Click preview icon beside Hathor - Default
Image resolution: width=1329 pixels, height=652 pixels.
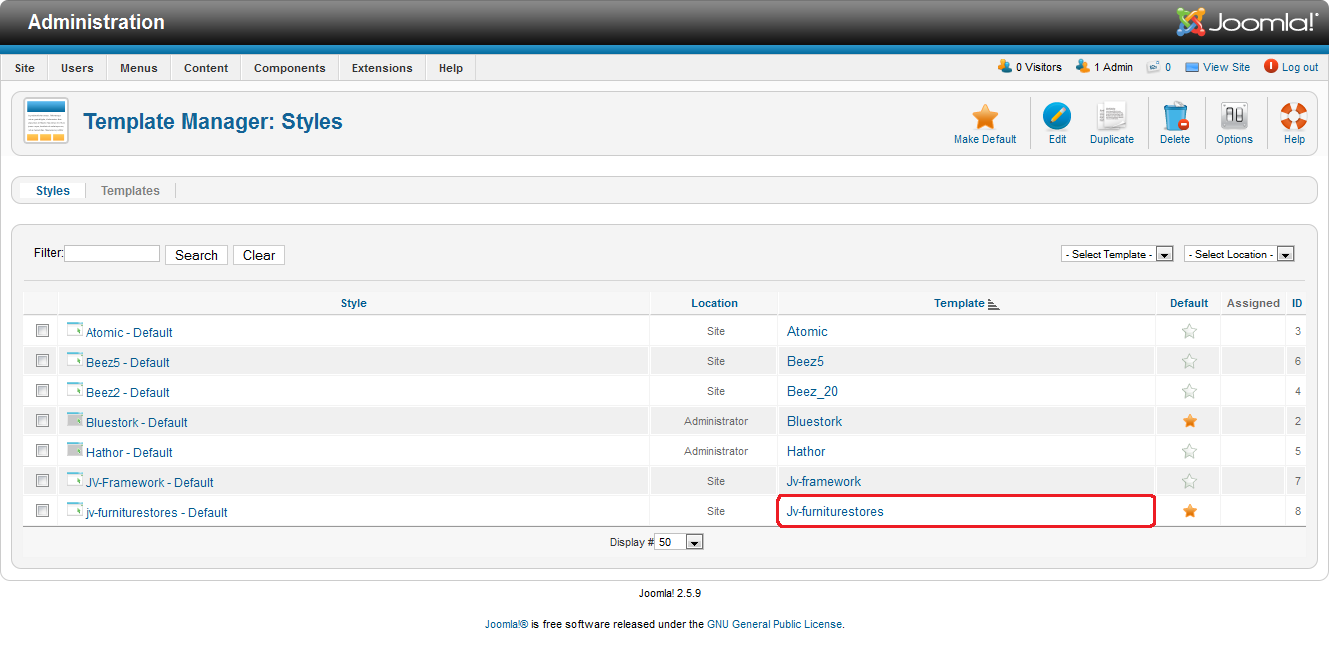(75, 449)
